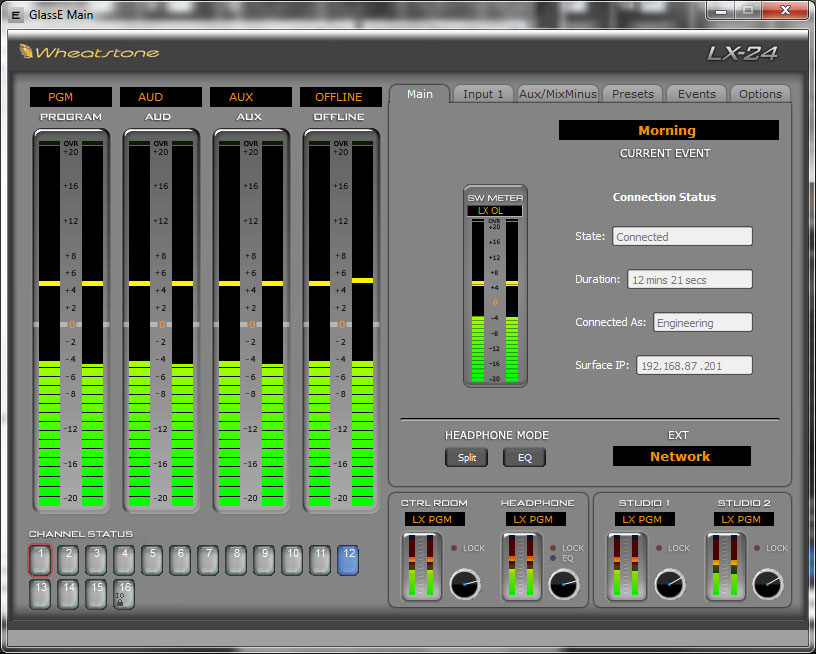
Task: Switch to the Input 1 tab
Action: click(x=483, y=94)
